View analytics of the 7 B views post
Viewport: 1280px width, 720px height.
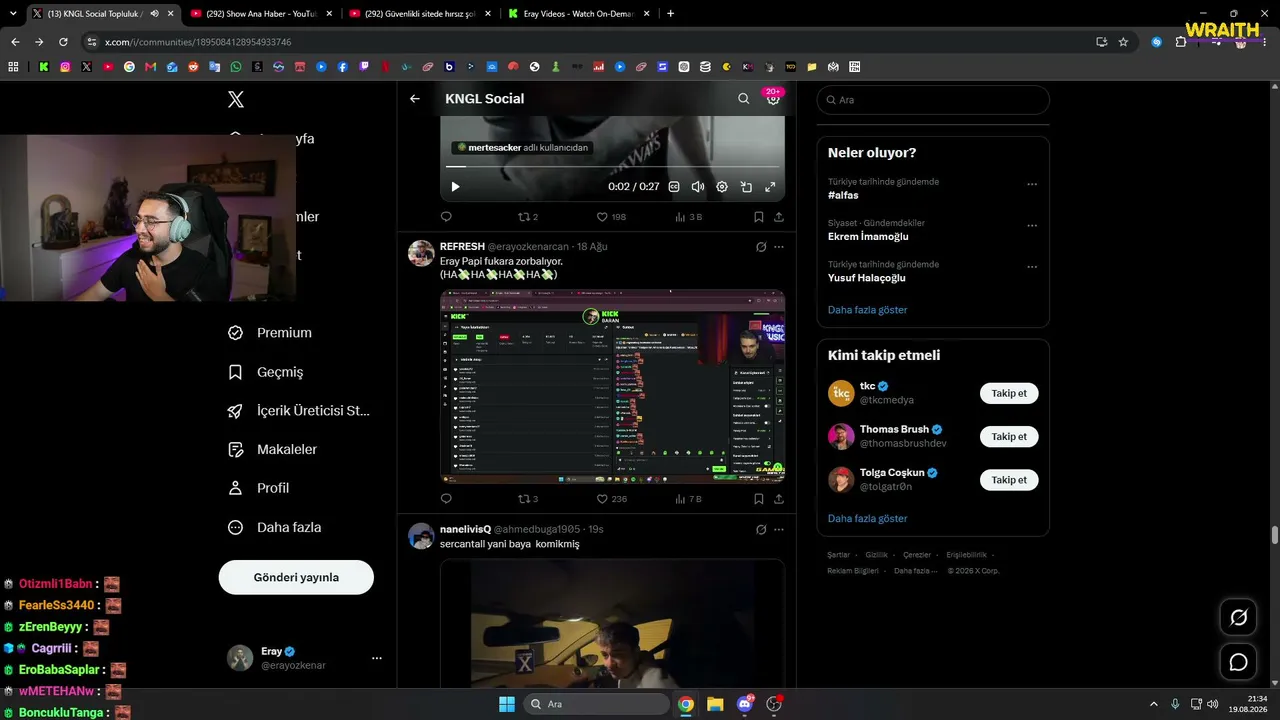[x=689, y=499]
